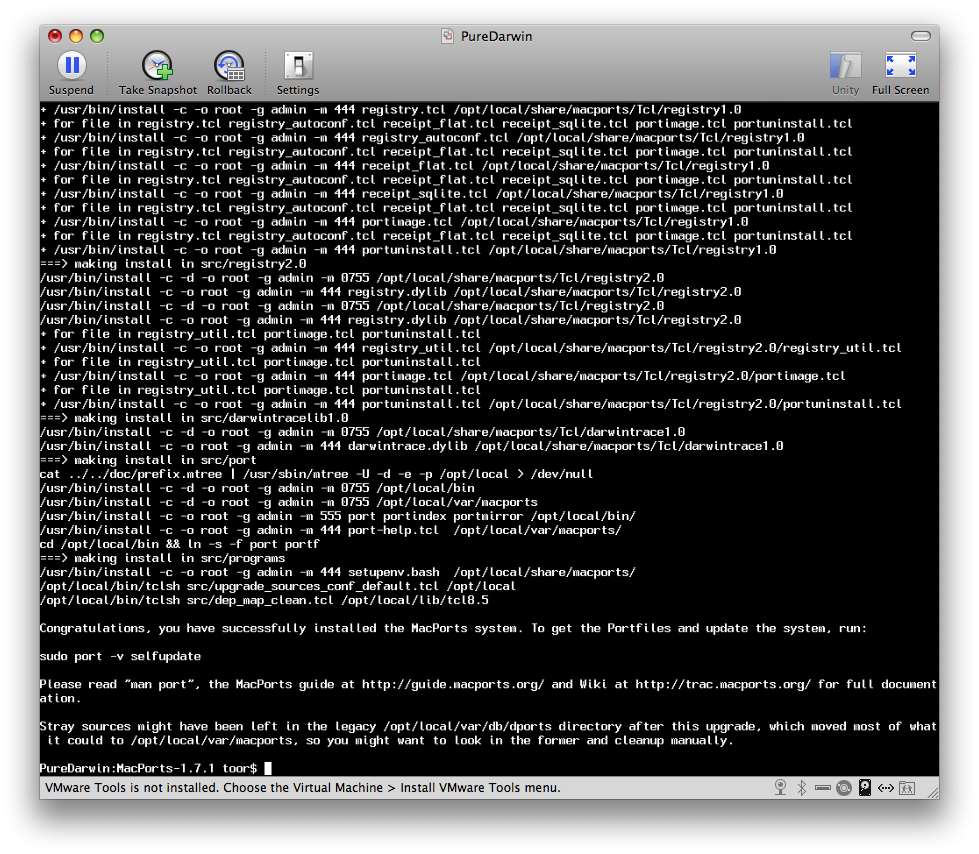Click the VMware Tools not installed notice
The height and width of the screenshot is (854, 979).
pos(303,788)
